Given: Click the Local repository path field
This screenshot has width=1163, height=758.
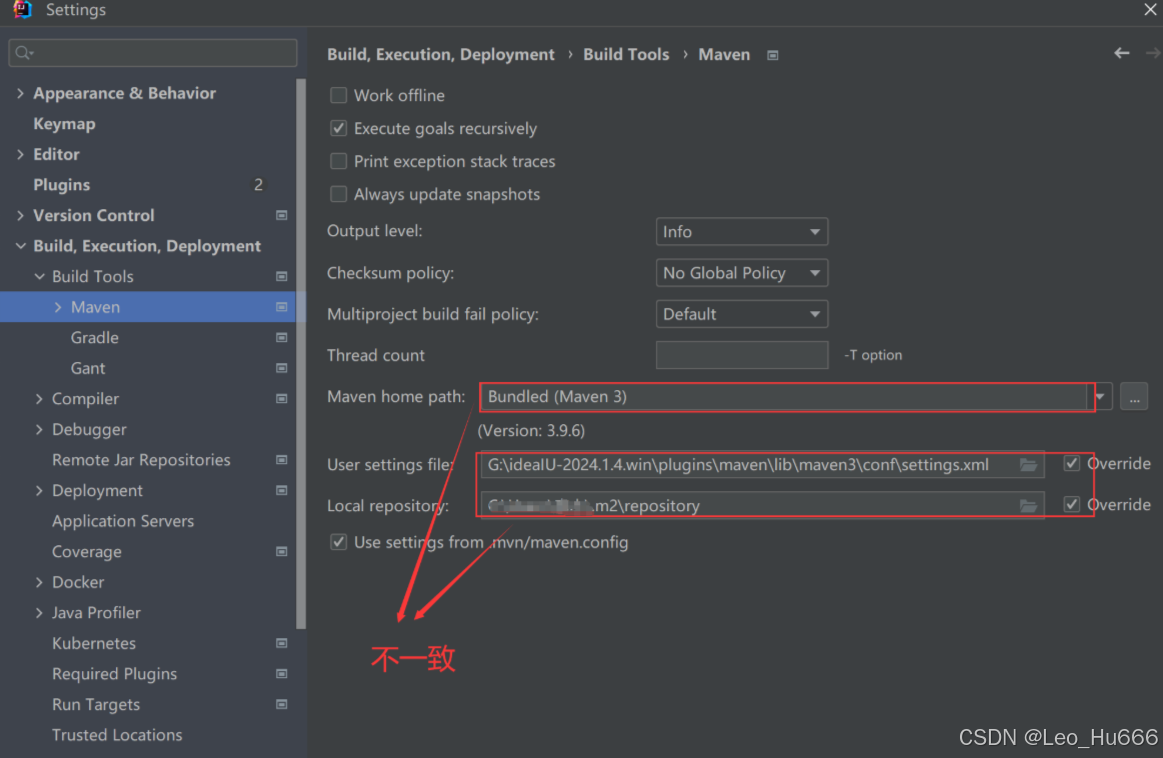Looking at the screenshot, I should pos(762,506).
